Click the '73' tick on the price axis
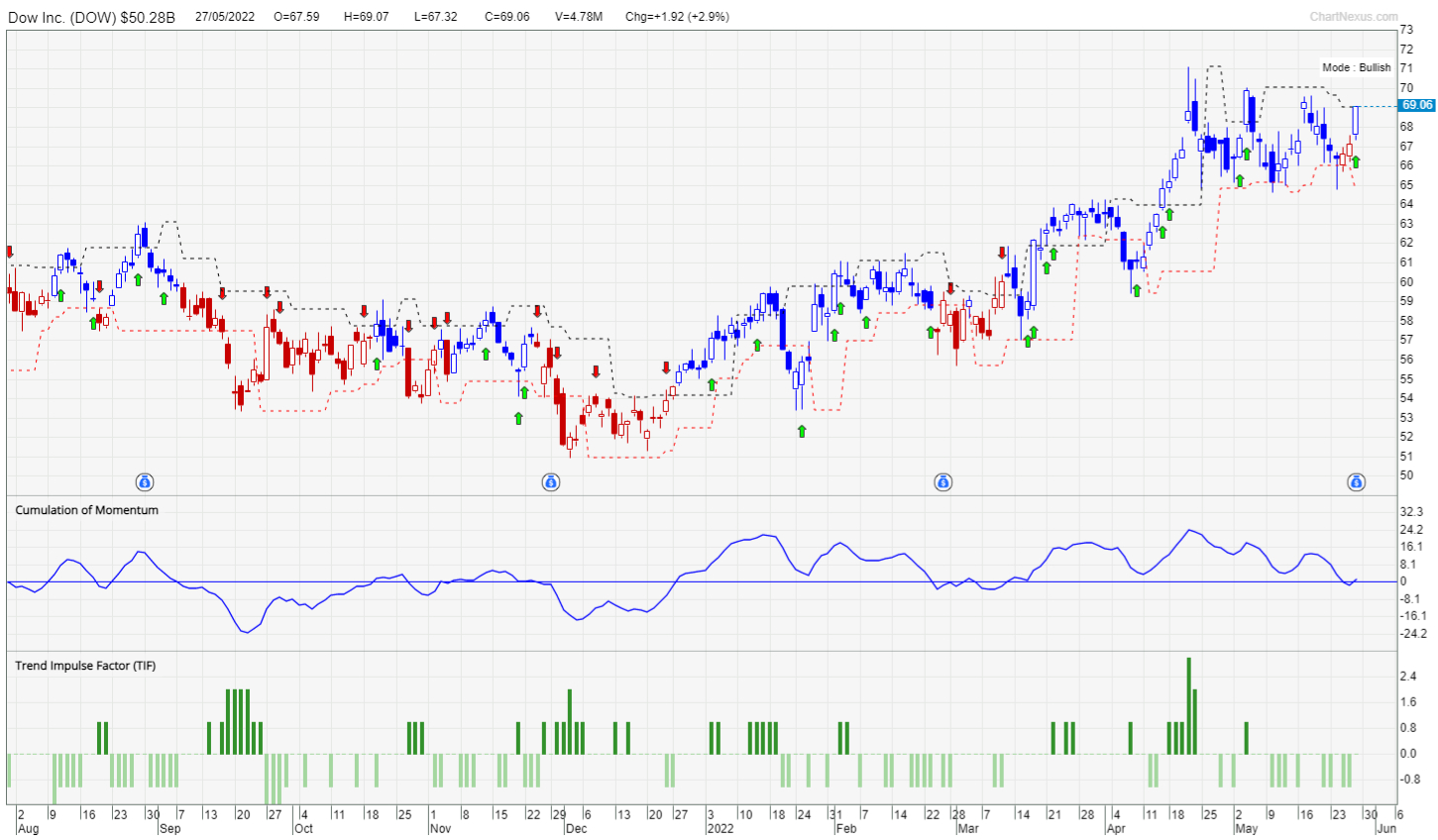This screenshot has height=840, width=1438. pos(1406,30)
